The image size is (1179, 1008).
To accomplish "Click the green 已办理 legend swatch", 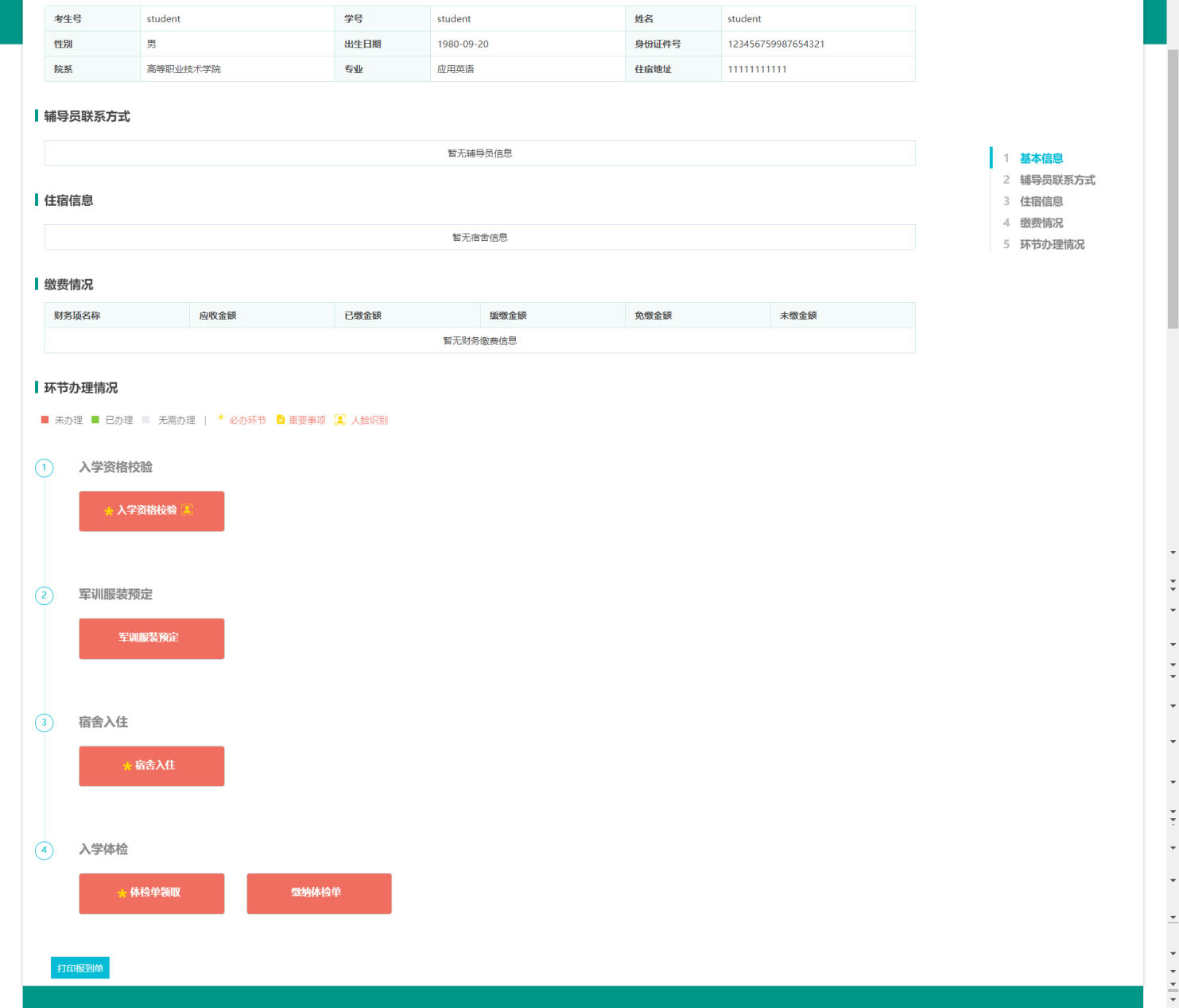I will coord(95,420).
